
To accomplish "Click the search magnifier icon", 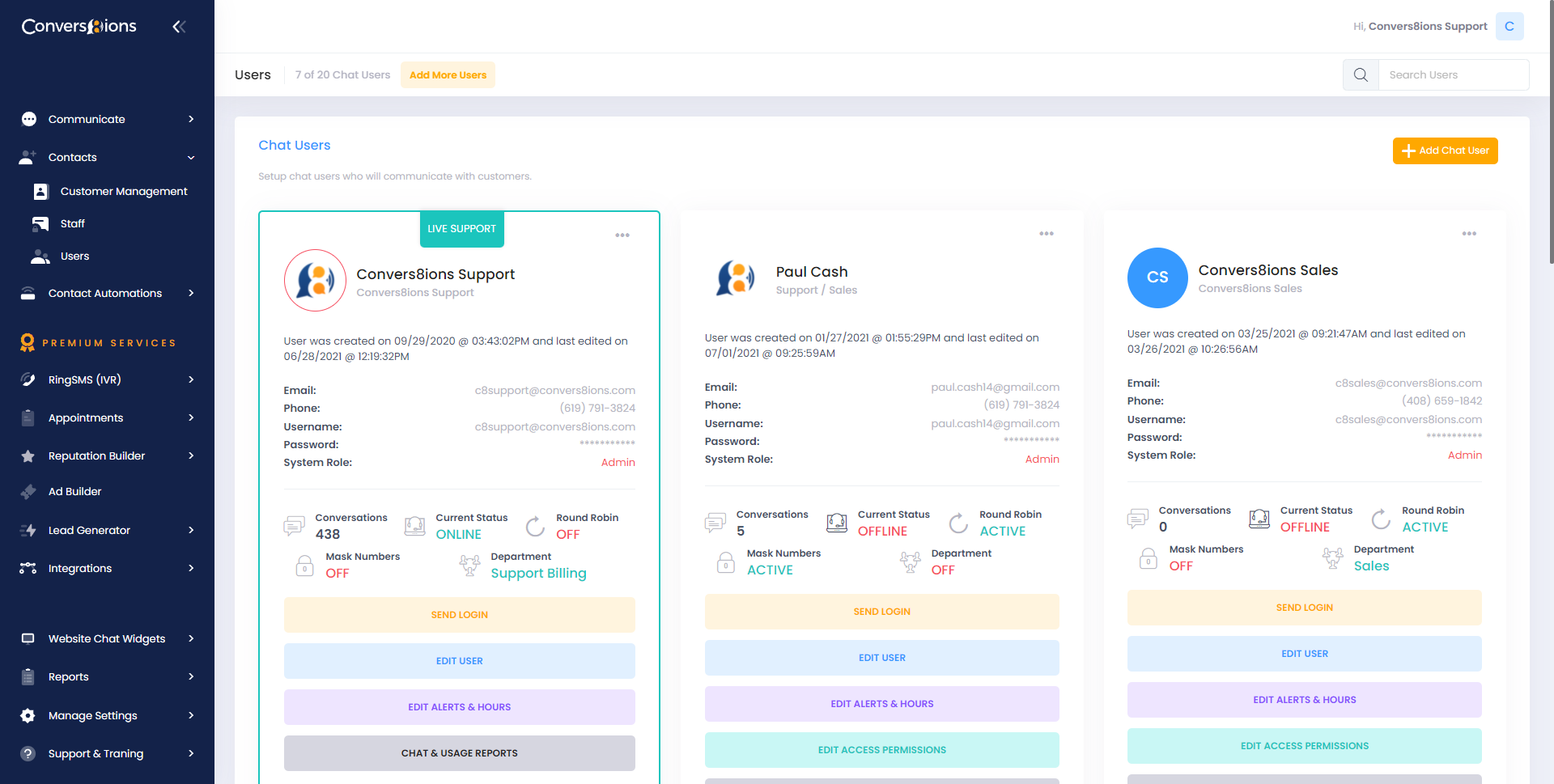I will [1361, 75].
